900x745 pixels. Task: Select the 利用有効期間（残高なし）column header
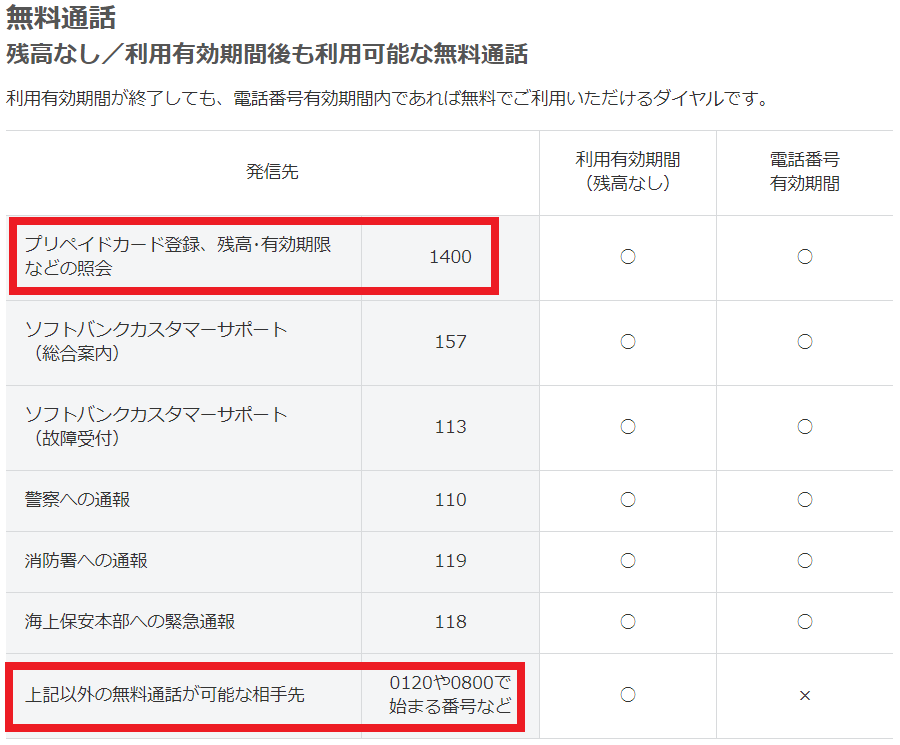tap(627, 173)
